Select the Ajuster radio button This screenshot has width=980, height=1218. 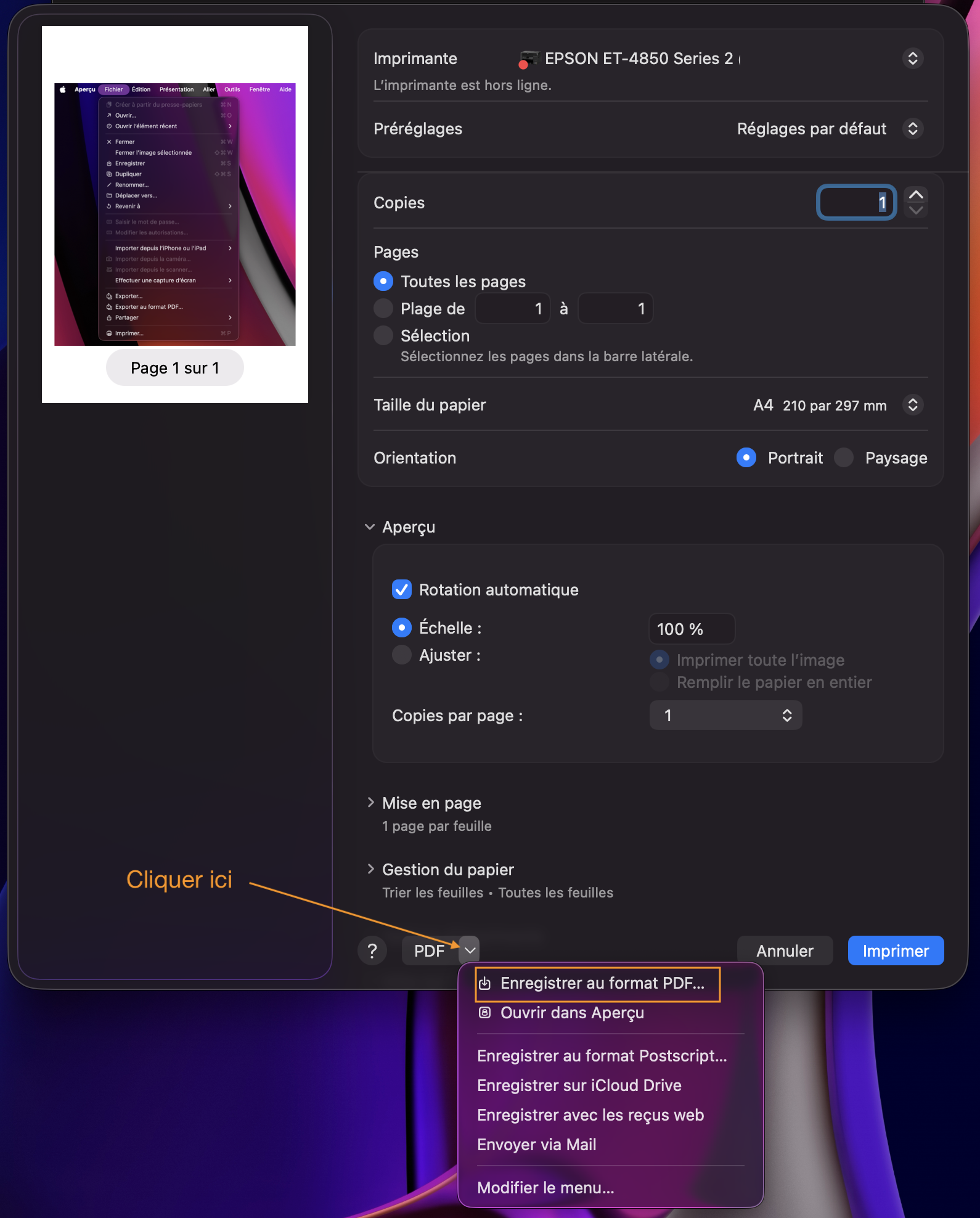402,655
